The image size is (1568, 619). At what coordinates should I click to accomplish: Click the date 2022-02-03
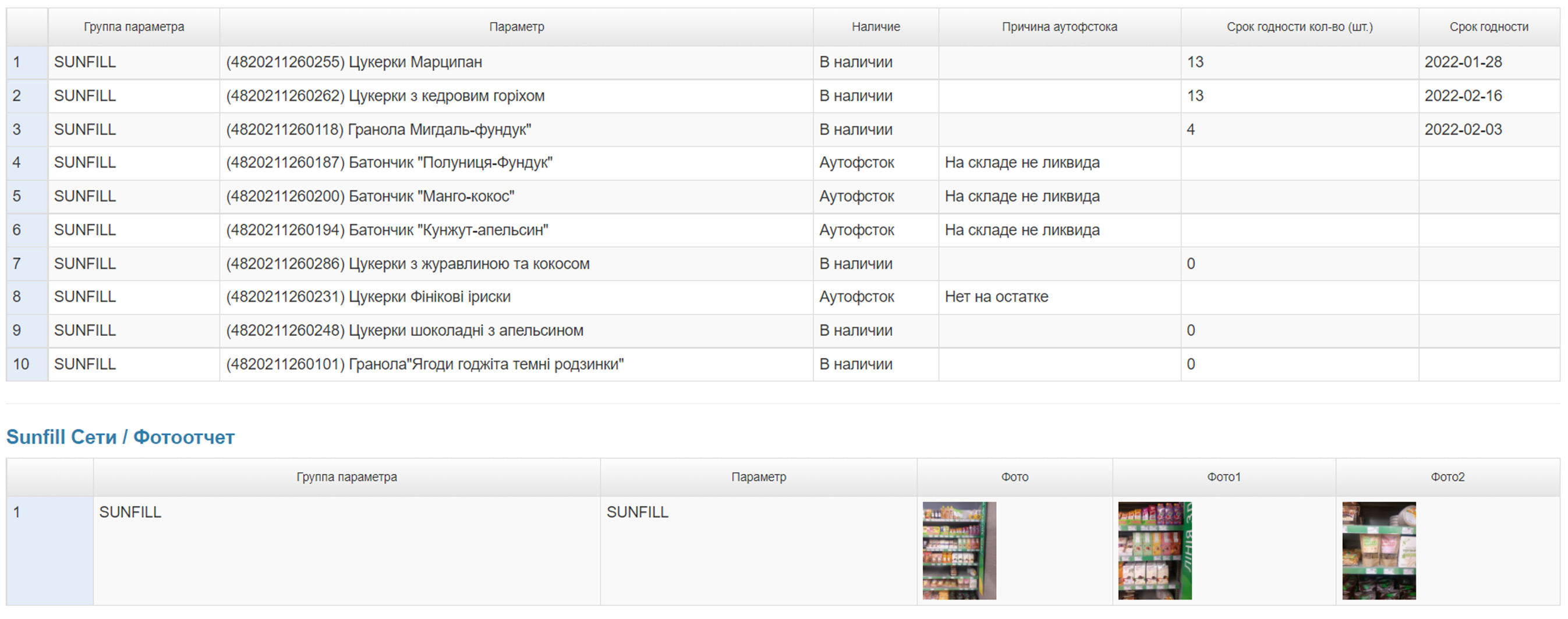(x=1463, y=129)
